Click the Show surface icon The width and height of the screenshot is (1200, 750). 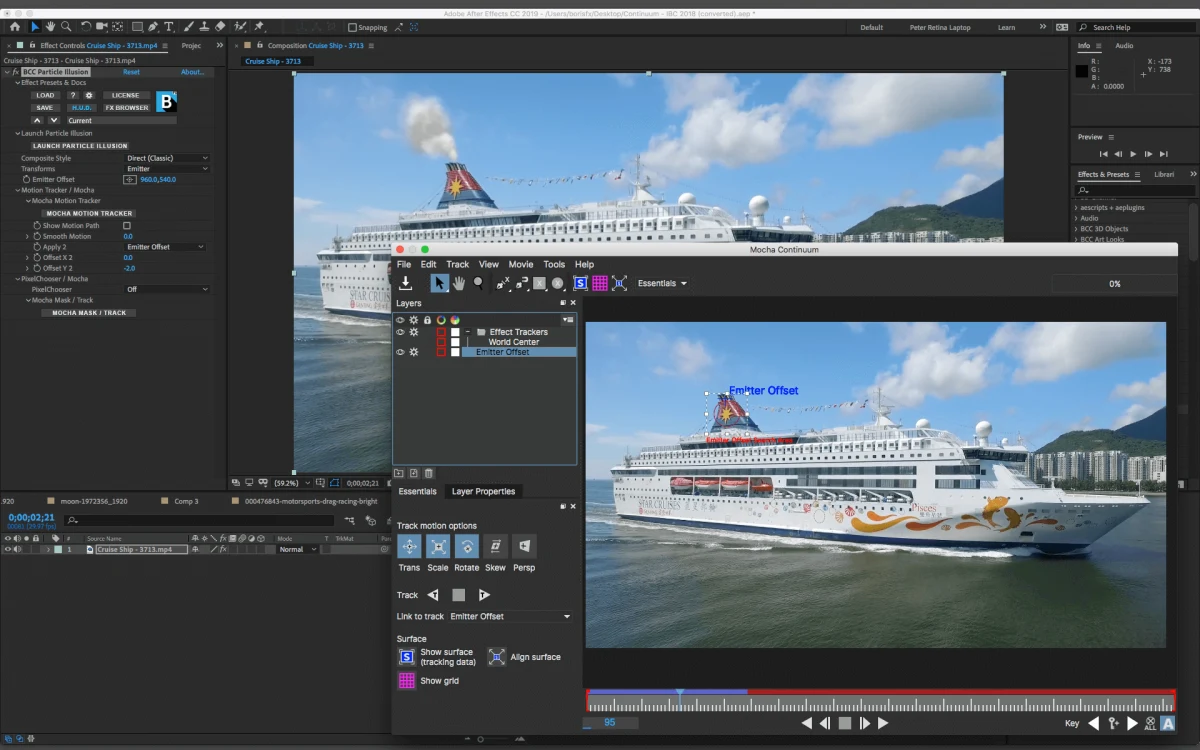click(407, 657)
